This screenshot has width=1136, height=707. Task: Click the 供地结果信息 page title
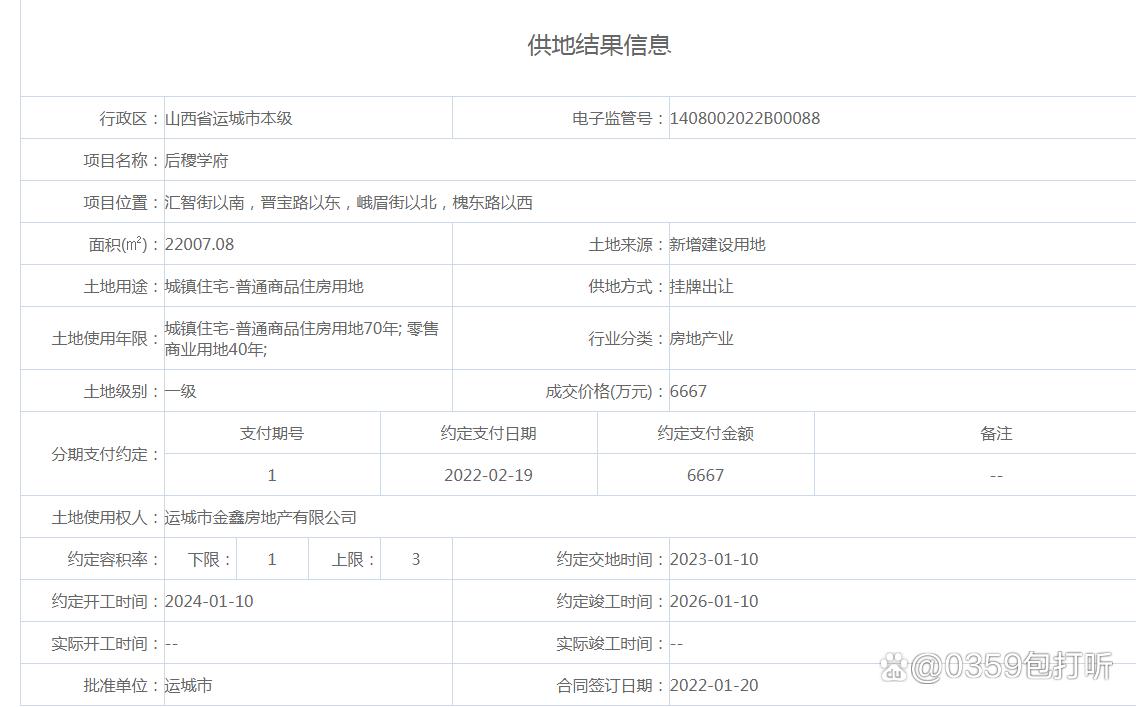coord(598,46)
